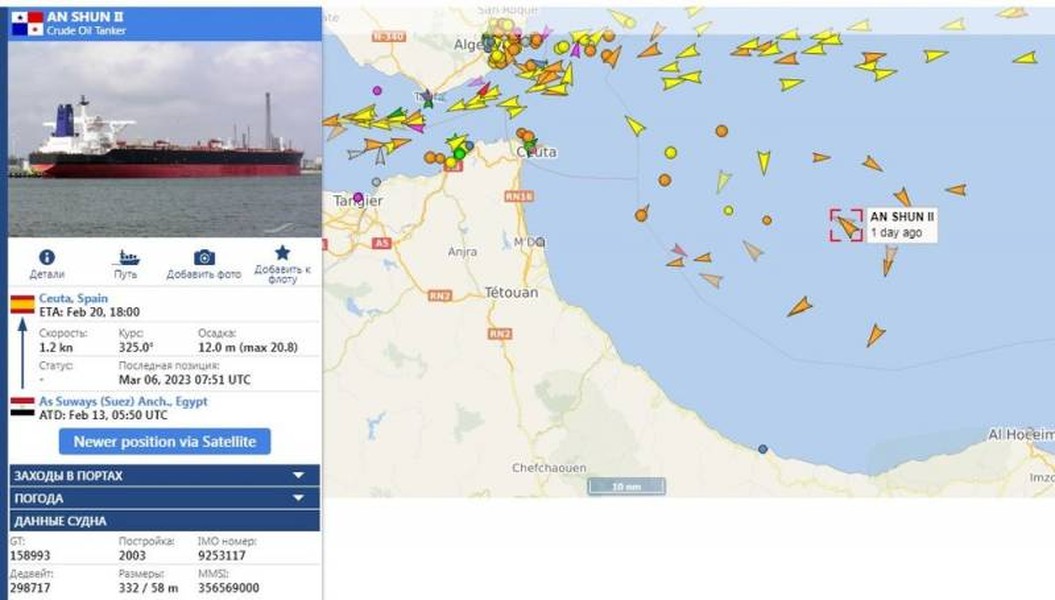
Task: Select the green vessel marker near Ceuta
Action: pos(530,143)
